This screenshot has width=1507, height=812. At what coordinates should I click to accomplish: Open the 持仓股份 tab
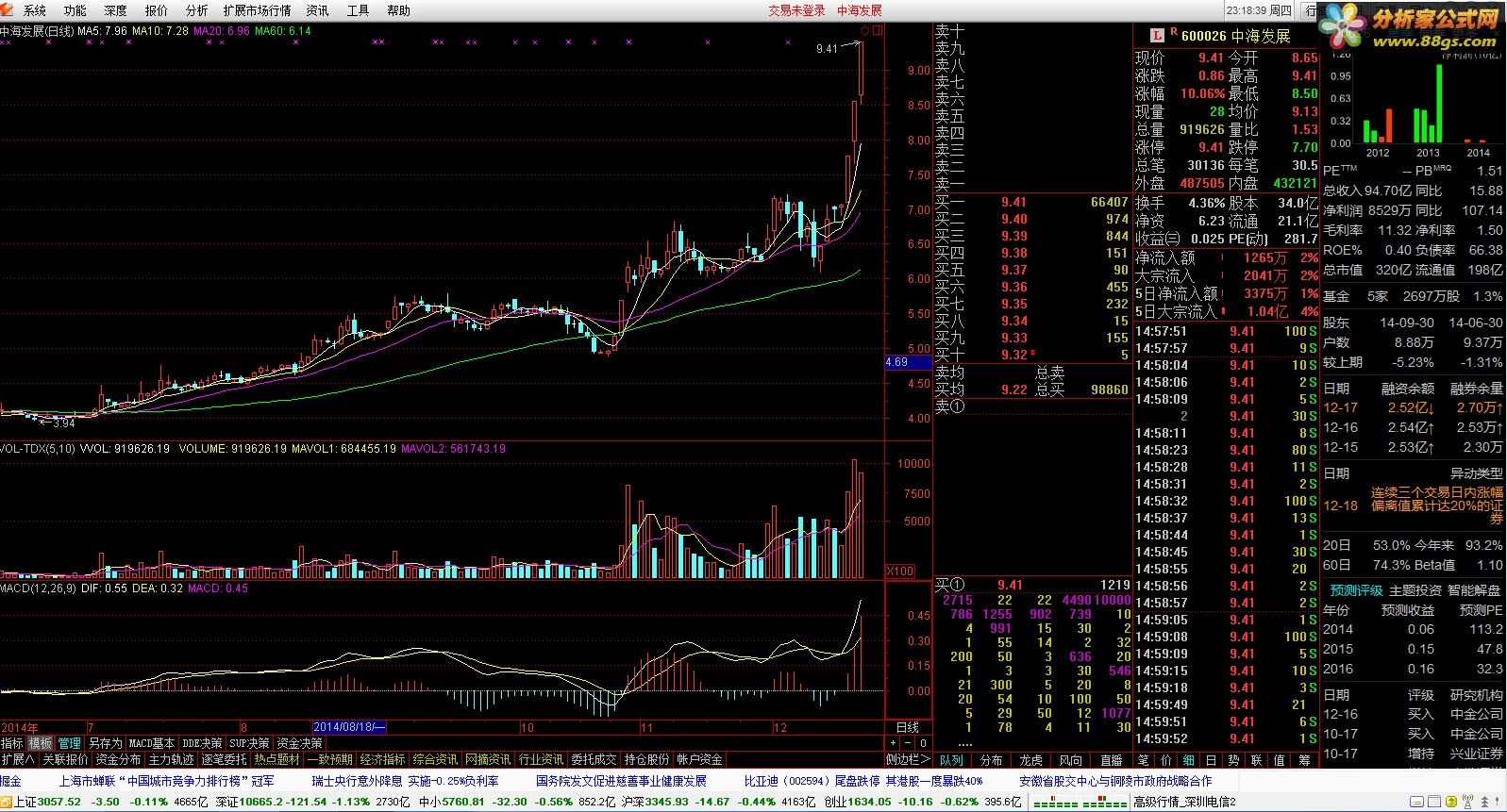646,759
